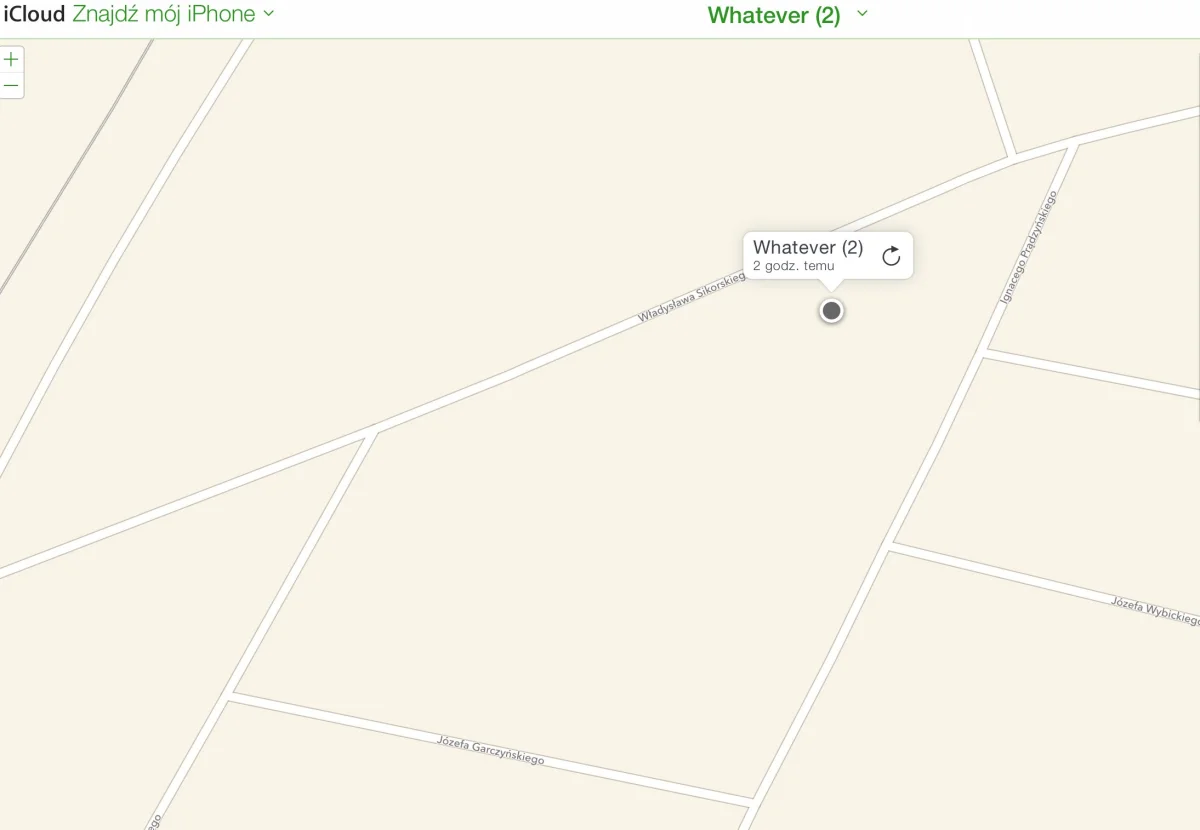Click the Ignacego Prądzyńskiego street label

pyautogui.click(x=1028, y=247)
